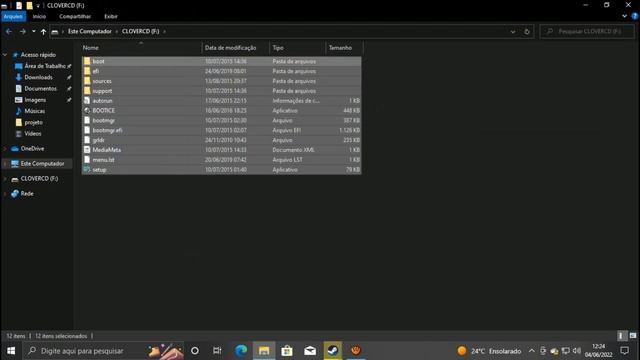Select the BOOTICE application icon
The height and width of the screenshot is (360, 640).
[x=87, y=110]
